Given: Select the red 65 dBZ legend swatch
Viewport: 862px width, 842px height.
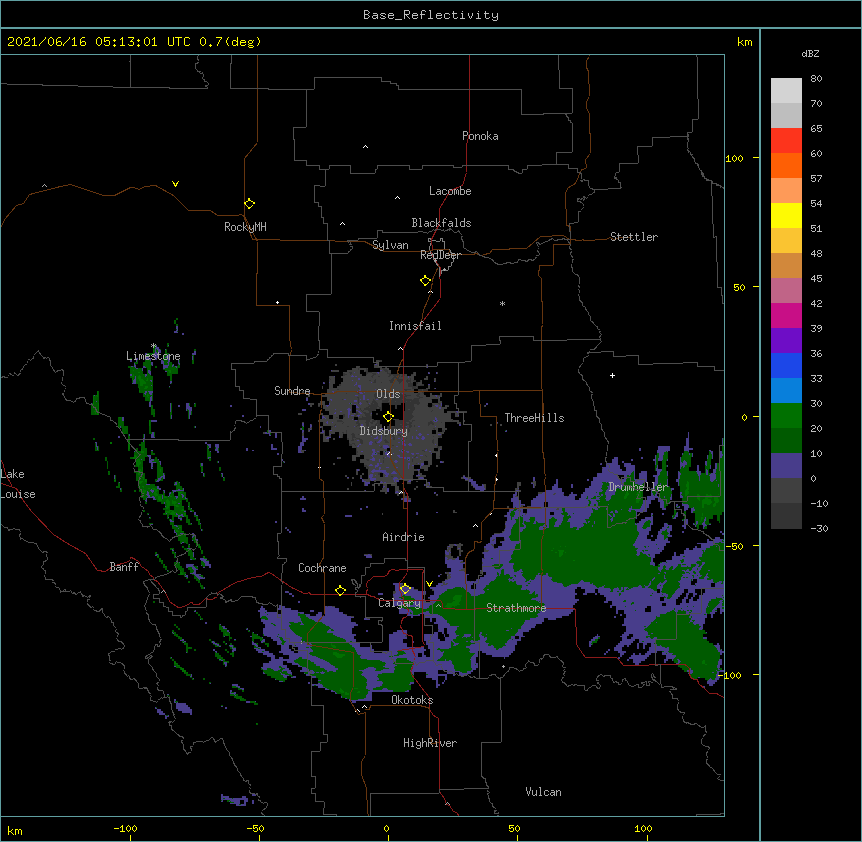Looking at the screenshot, I should [x=786, y=140].
